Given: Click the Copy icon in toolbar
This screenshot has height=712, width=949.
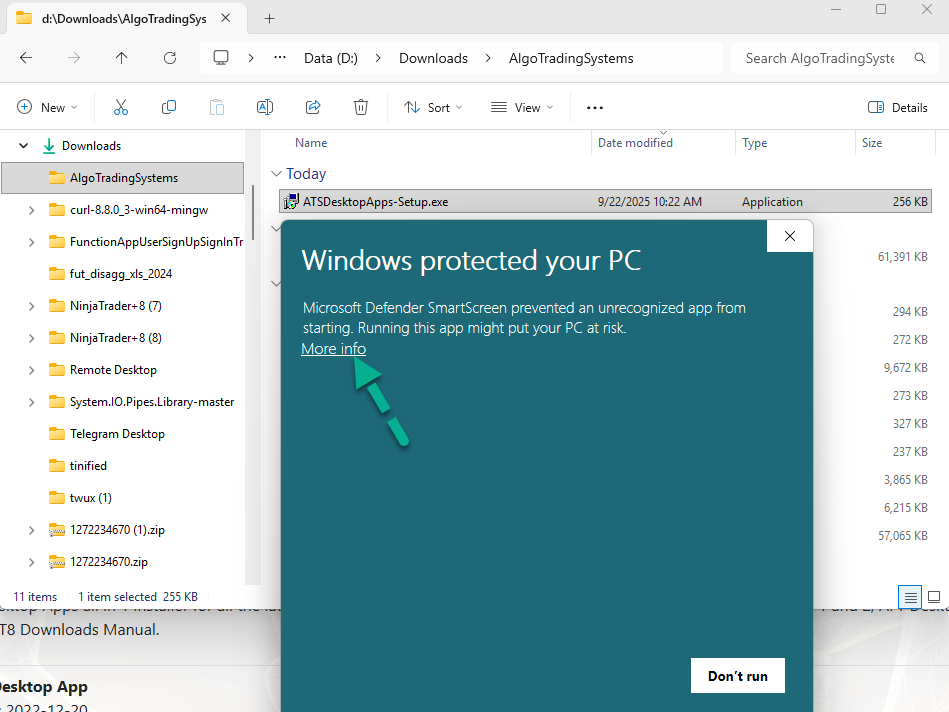Looking at the screenshot, I should 169,108.
